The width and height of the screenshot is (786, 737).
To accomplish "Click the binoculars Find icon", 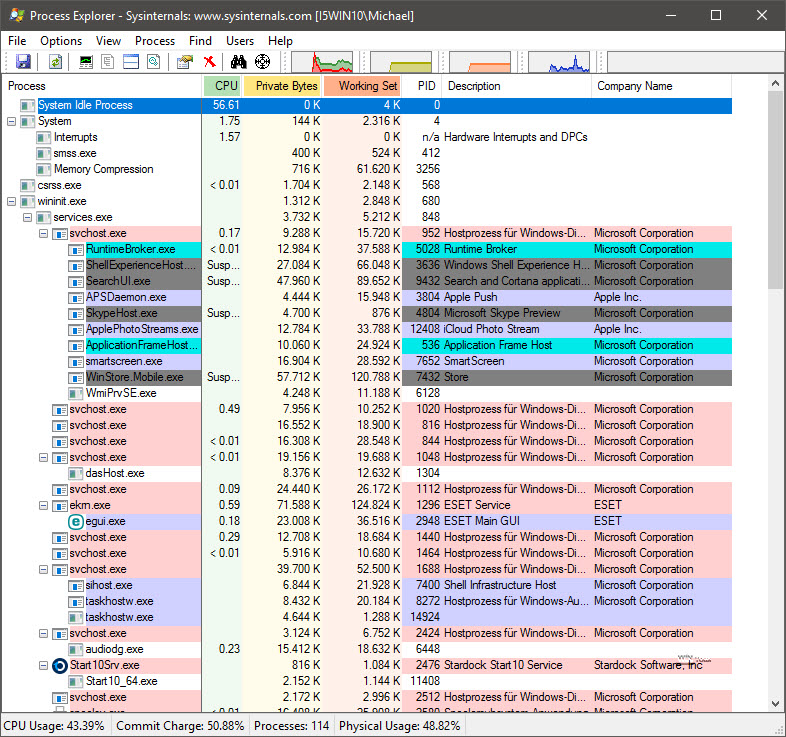I will [240, 62].
